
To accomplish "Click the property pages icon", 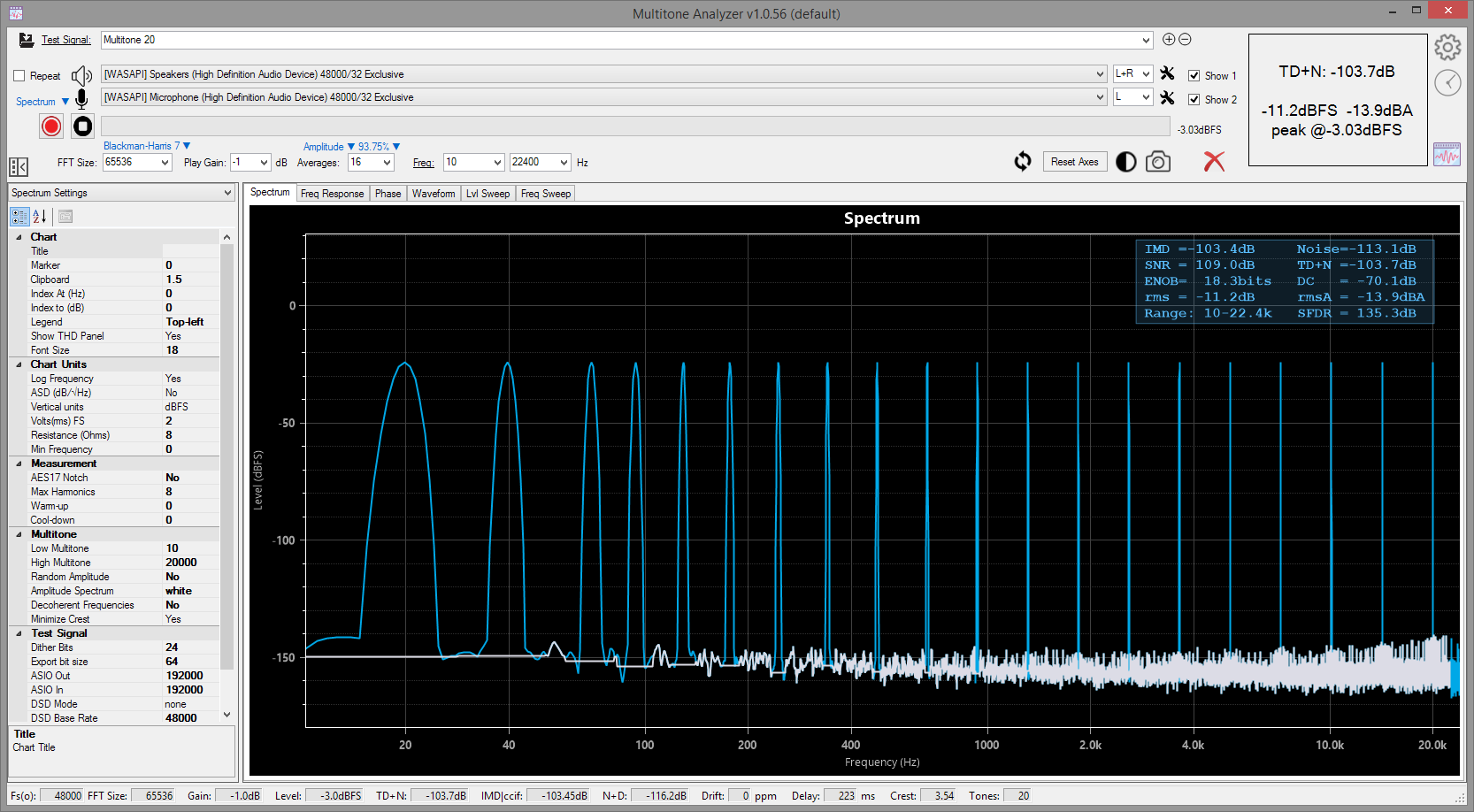I will (65, 217).
